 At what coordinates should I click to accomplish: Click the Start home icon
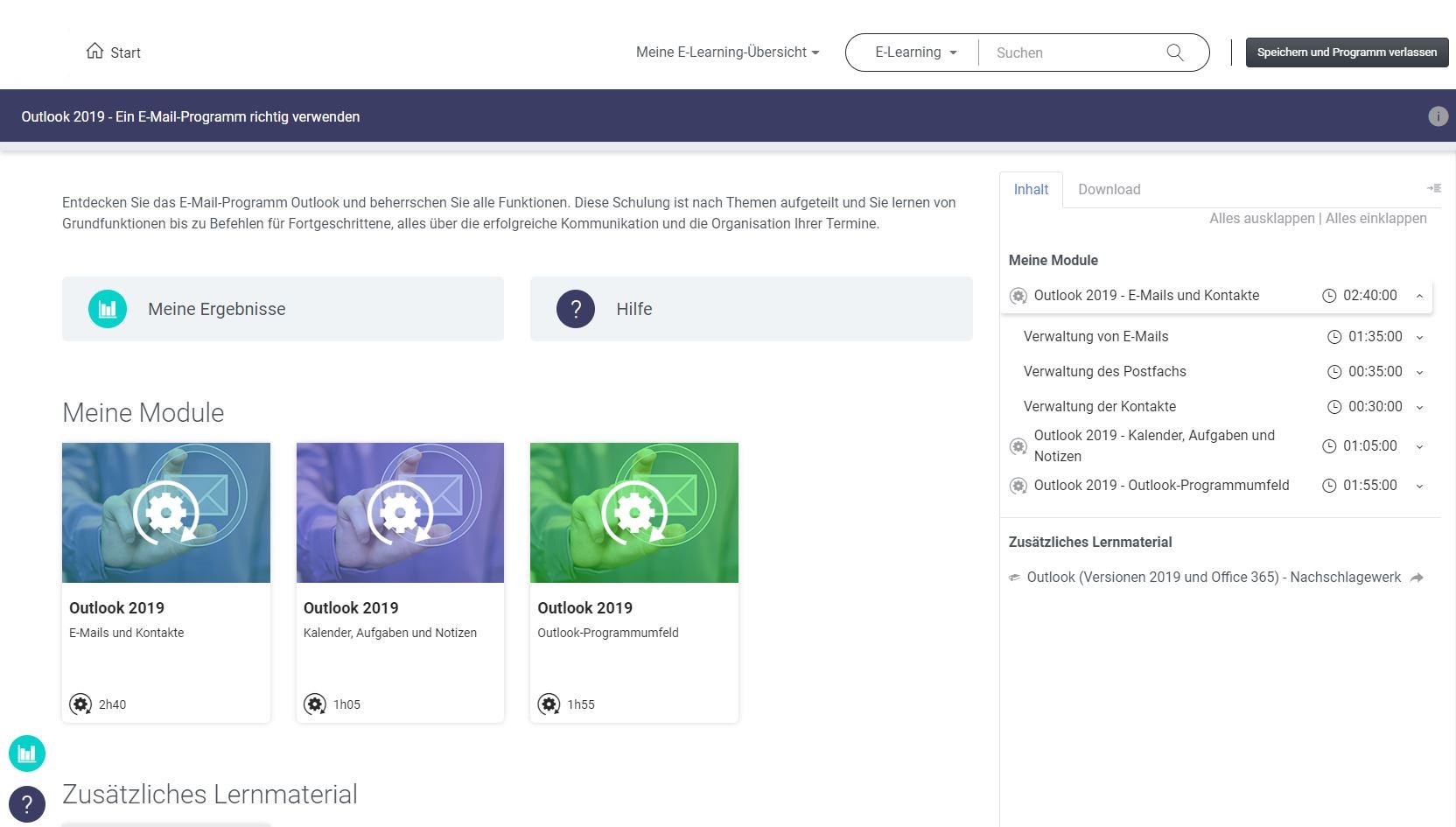click(x=94, y=51)
